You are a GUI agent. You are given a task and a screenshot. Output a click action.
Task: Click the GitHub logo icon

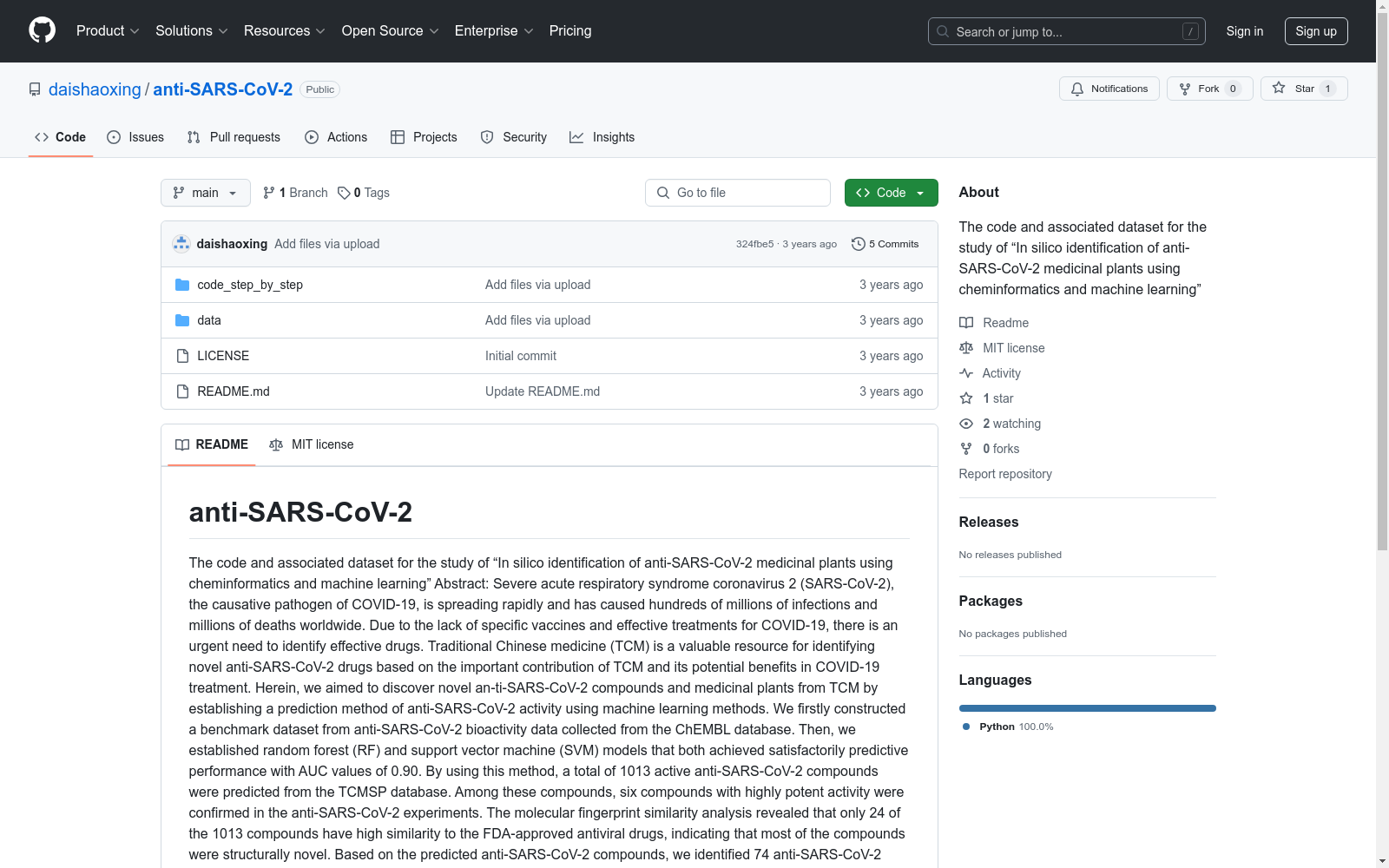(x=42, y=30)
